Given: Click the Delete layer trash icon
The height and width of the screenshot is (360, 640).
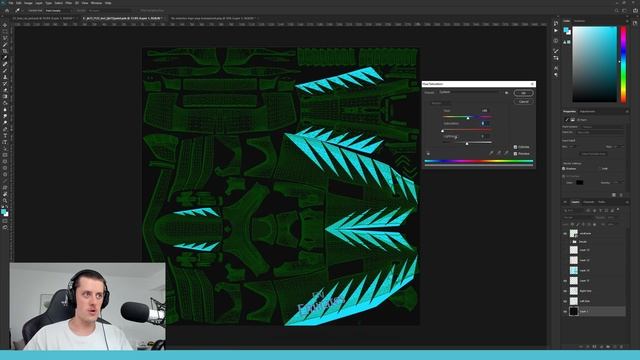Looking at the screenshot, I should click(x=621, y=347).
